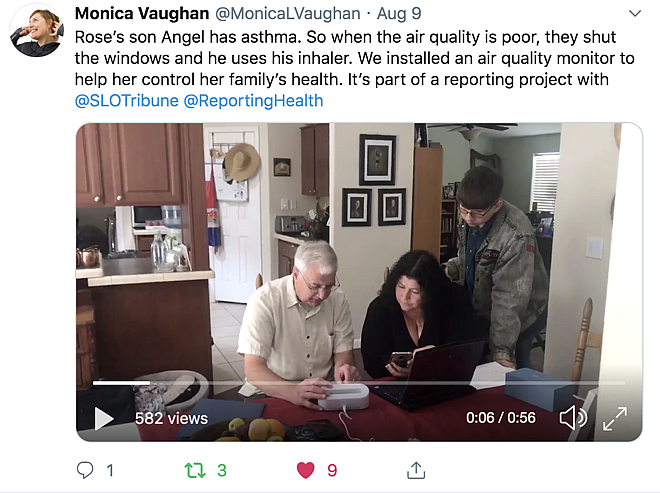Open the @ReportingHealth mention

tap(253, 101)
